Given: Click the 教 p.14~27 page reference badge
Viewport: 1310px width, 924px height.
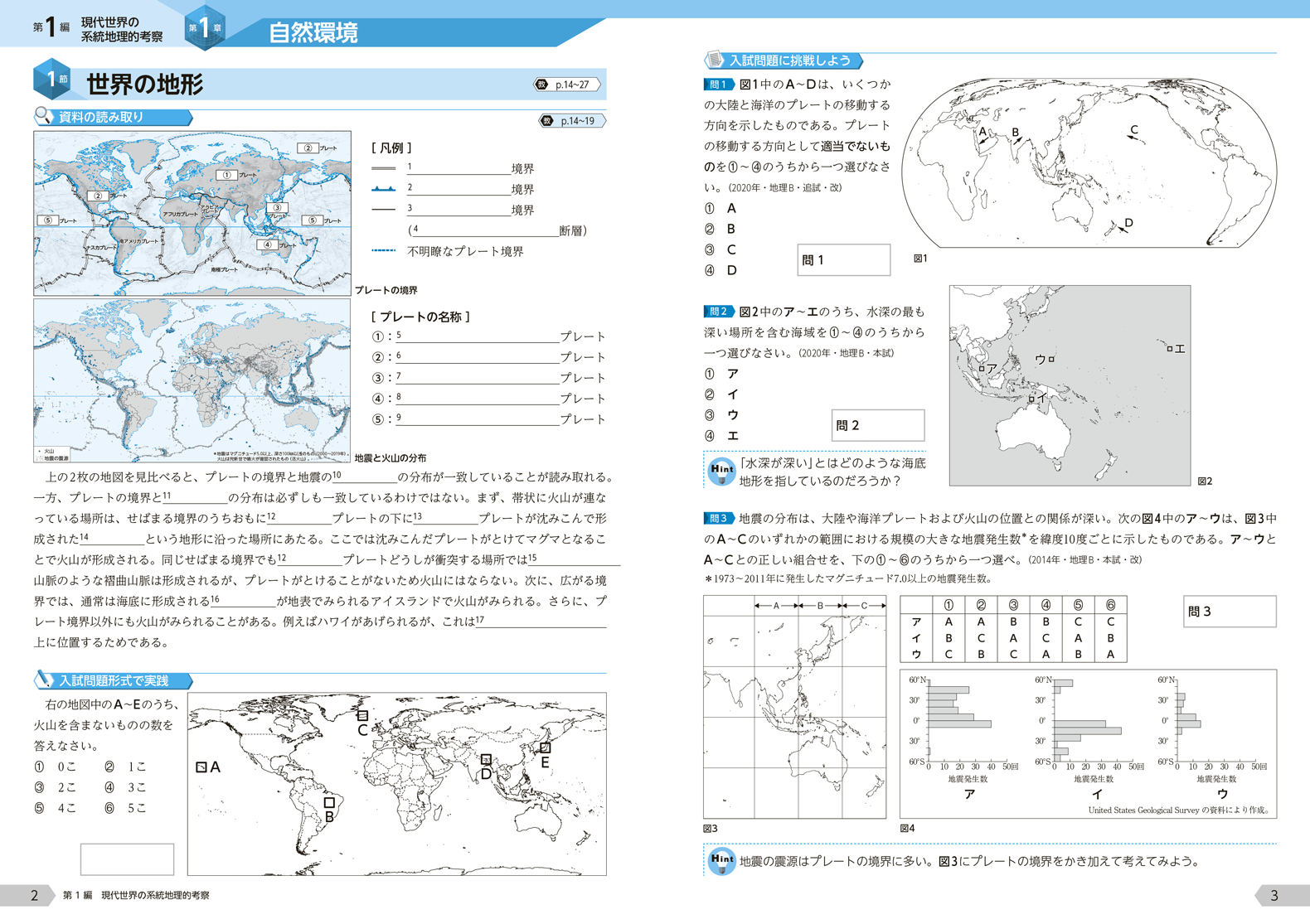Looking at the screenshot, I should [566, 85].
